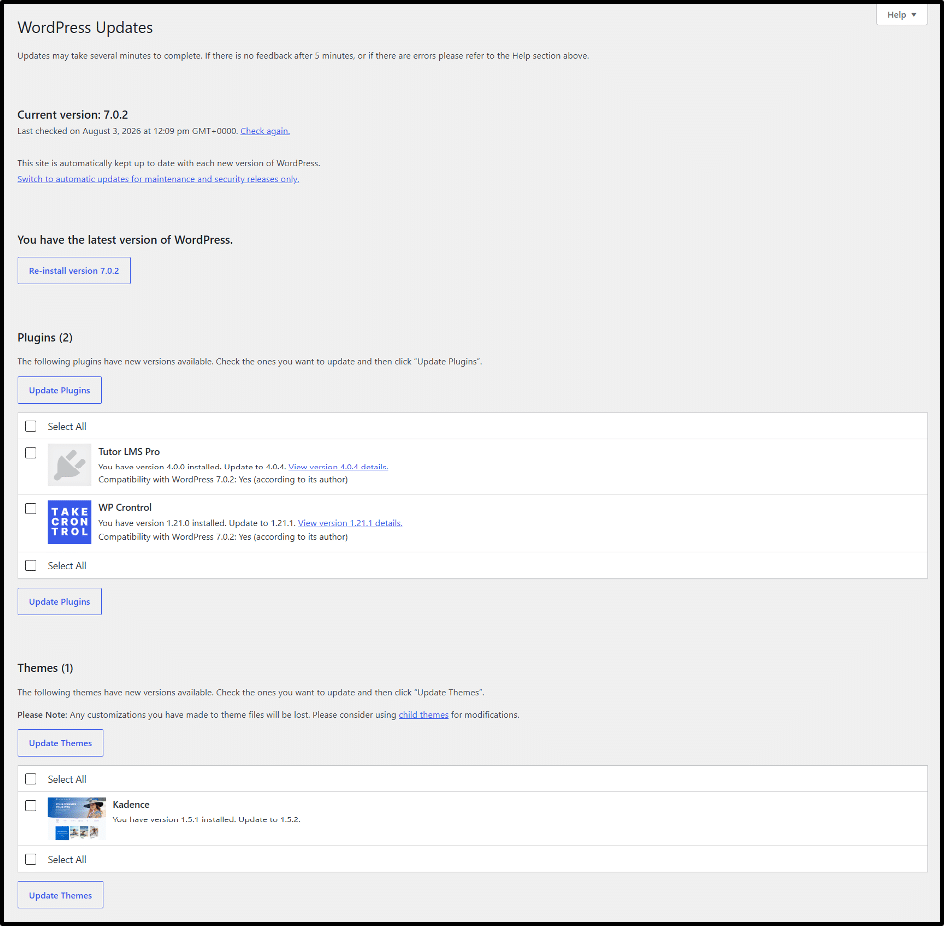Check the Kadence theme checkbox
Viewport: 944px width, 926px height.
tap(31, 806)
